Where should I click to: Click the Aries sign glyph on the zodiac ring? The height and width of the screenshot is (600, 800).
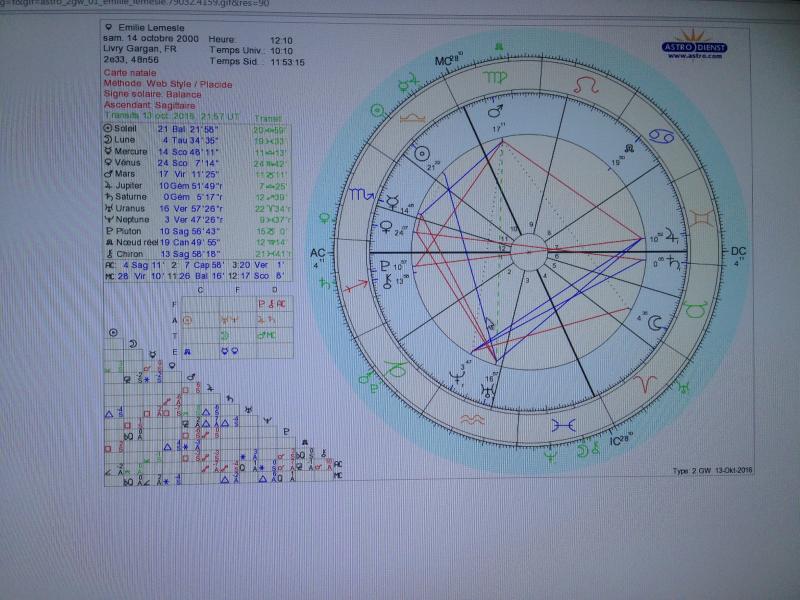(x=646, y=380)
